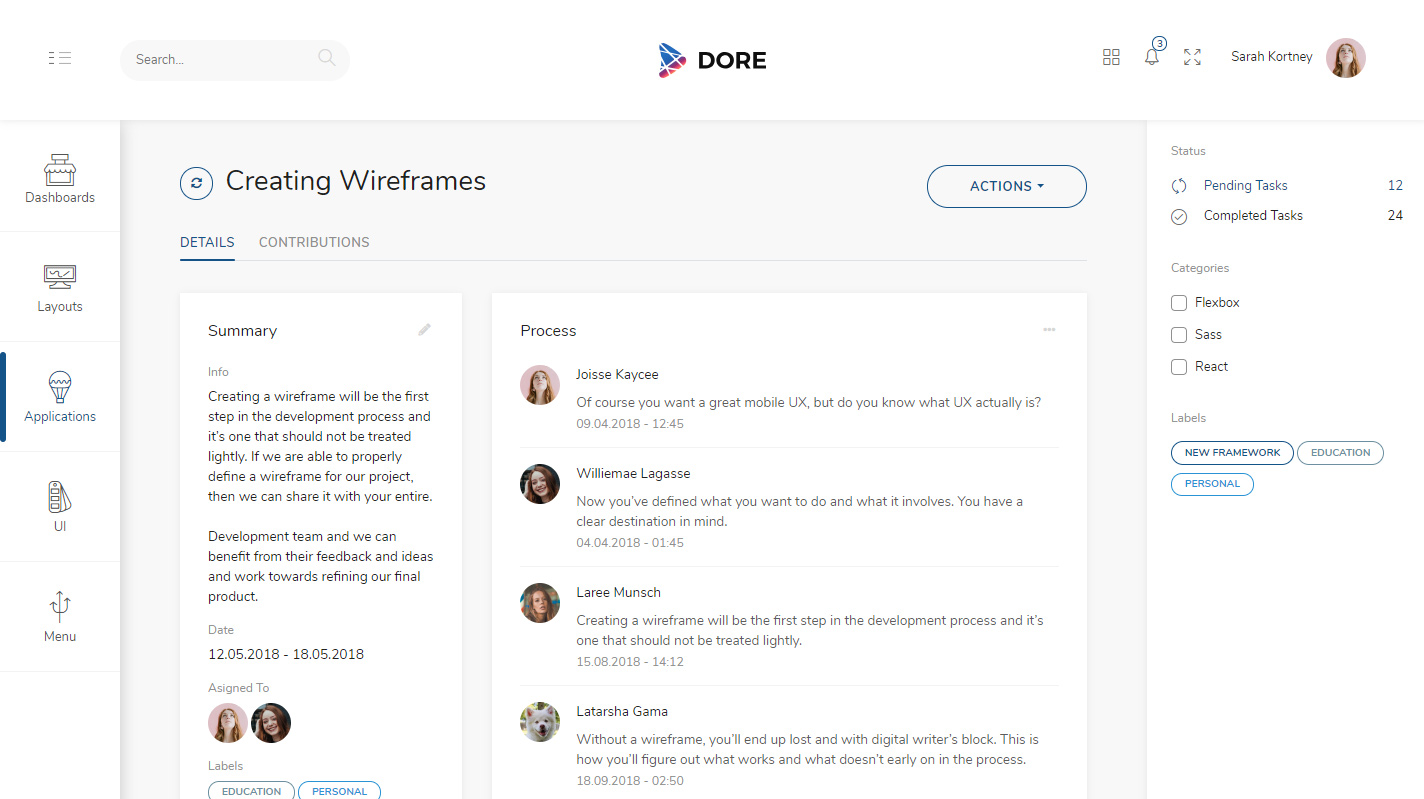Enable the Flexbox category checkbox
The height and width of the screenshot is (799, 1424).
click(x=1179, y=303)
